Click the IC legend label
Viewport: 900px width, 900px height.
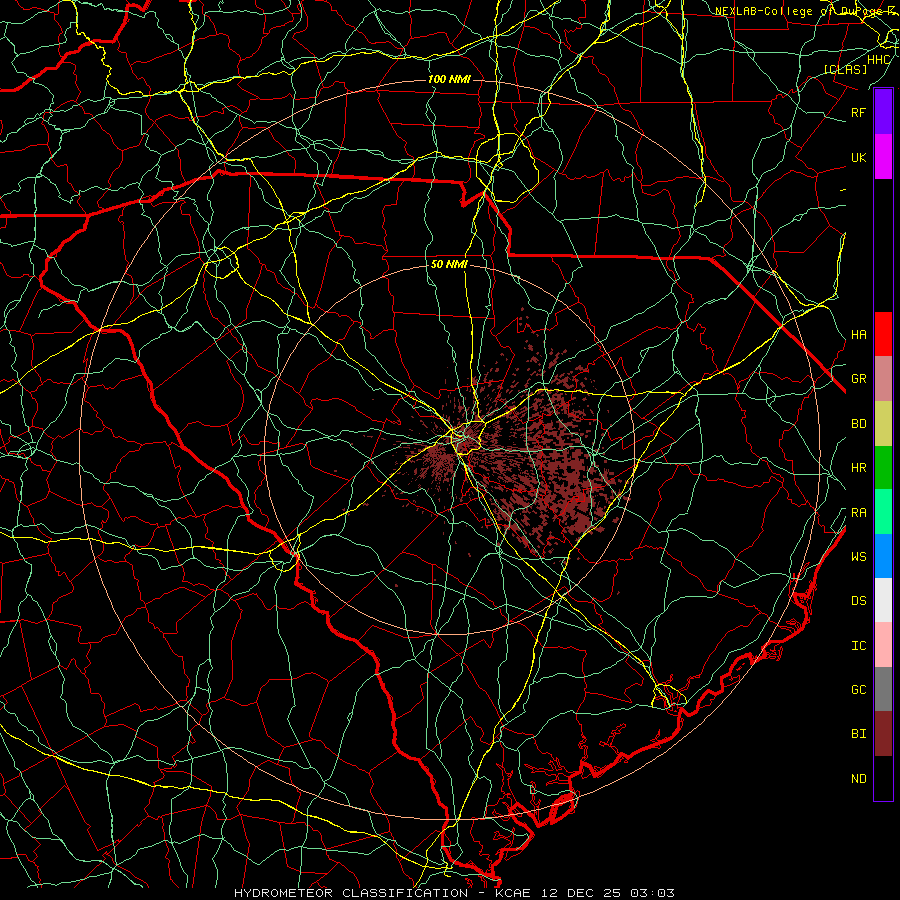[858, 646]
